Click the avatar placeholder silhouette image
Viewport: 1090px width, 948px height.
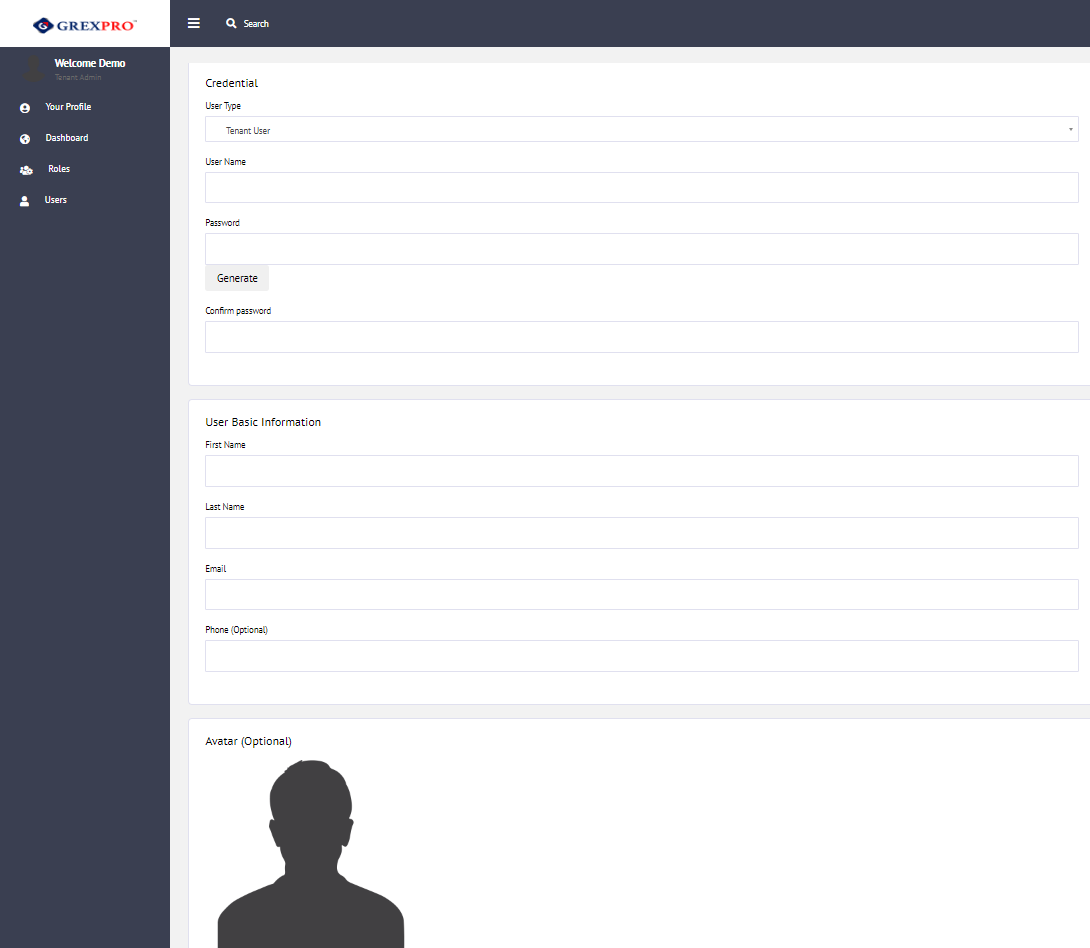[310, 855]
